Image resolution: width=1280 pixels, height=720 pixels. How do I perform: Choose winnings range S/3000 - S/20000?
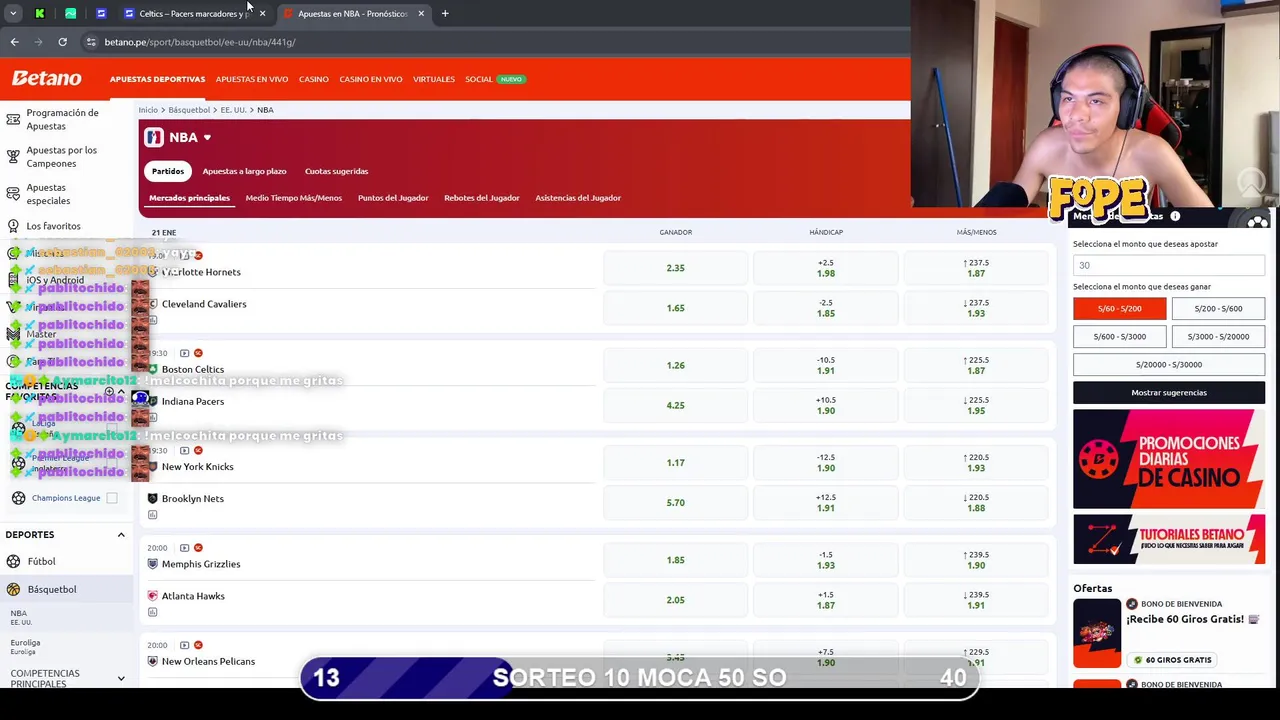(x=1218, y=337)
